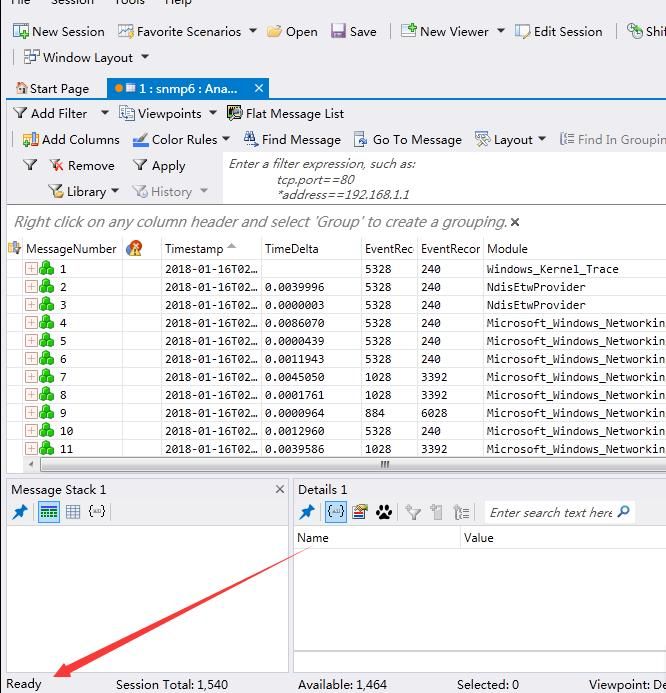Select Flat Message List view
666x693 pixels.
(285, 114)
